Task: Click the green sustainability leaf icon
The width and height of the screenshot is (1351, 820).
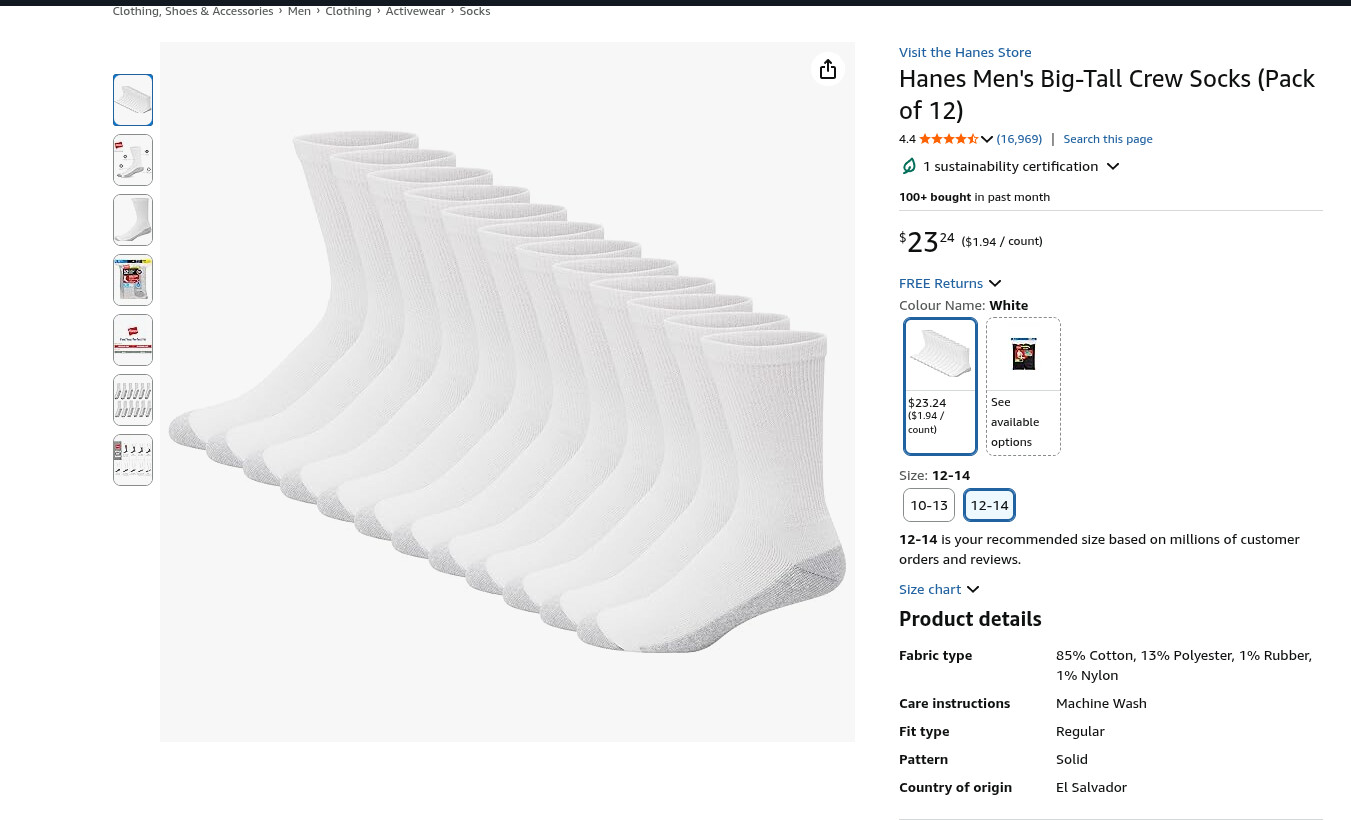Action: point(909,166)
